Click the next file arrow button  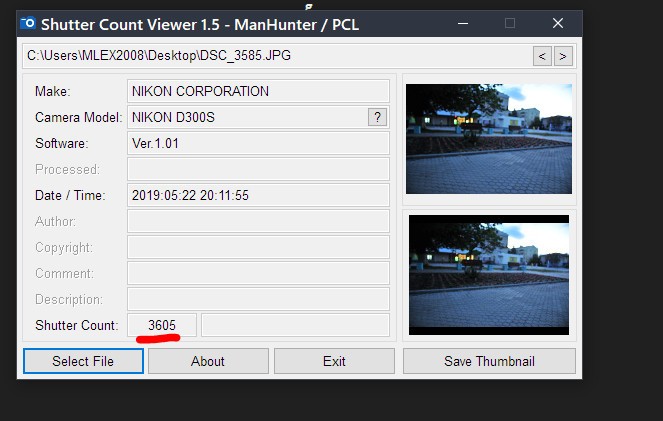pos(564,56)
